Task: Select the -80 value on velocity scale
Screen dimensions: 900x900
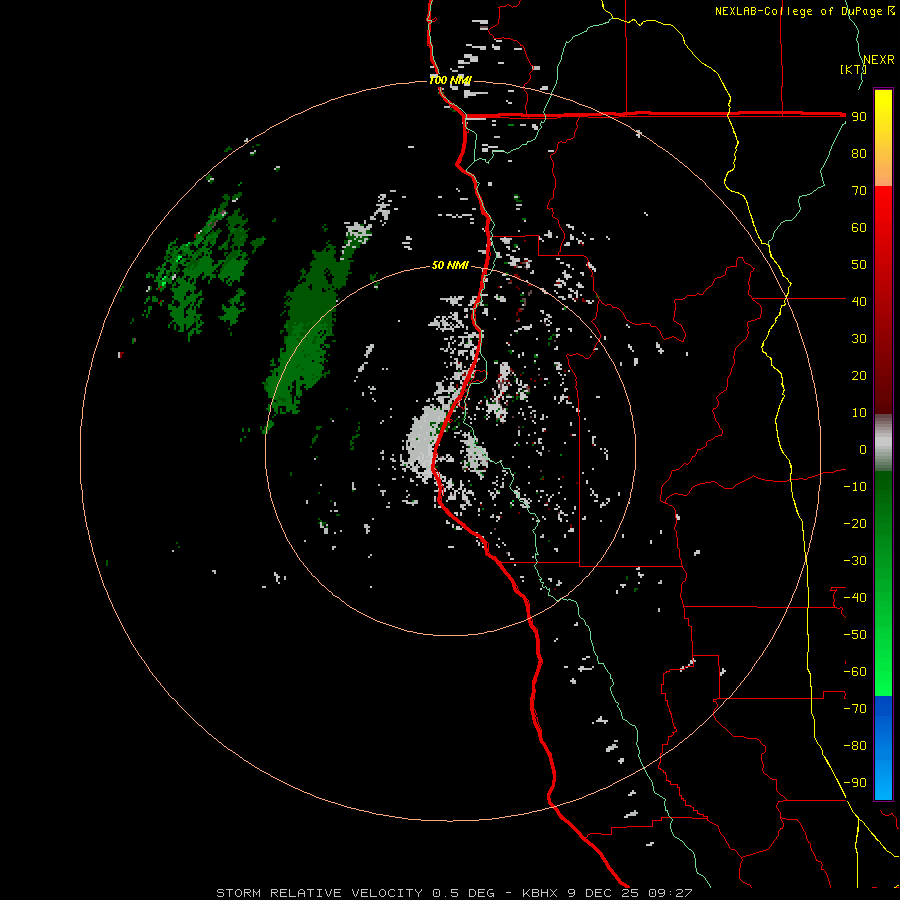Action: pos(855,746)
